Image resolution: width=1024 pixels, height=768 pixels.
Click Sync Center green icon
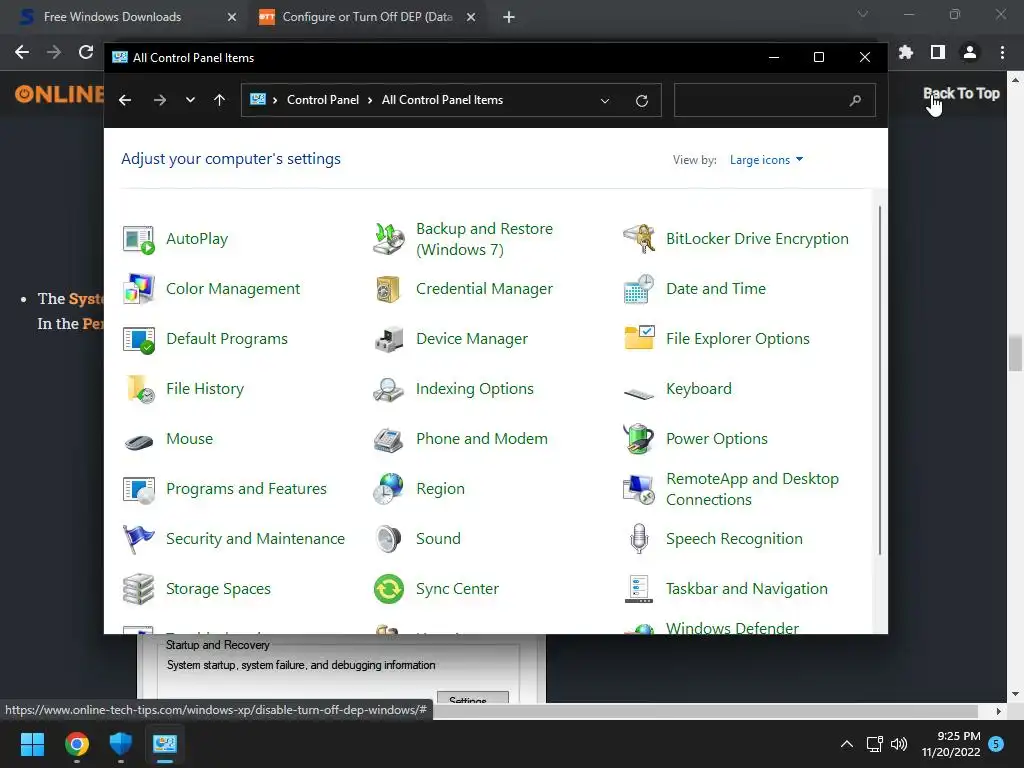(389, 590)
